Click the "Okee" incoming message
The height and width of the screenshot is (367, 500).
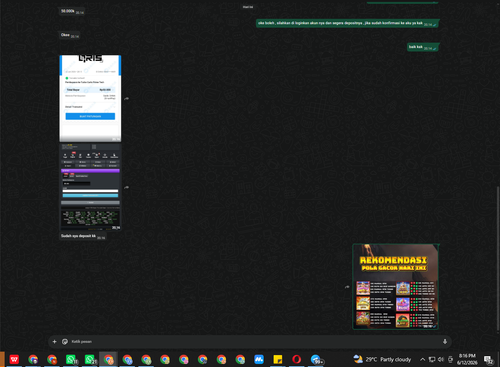tap(69, 35)
